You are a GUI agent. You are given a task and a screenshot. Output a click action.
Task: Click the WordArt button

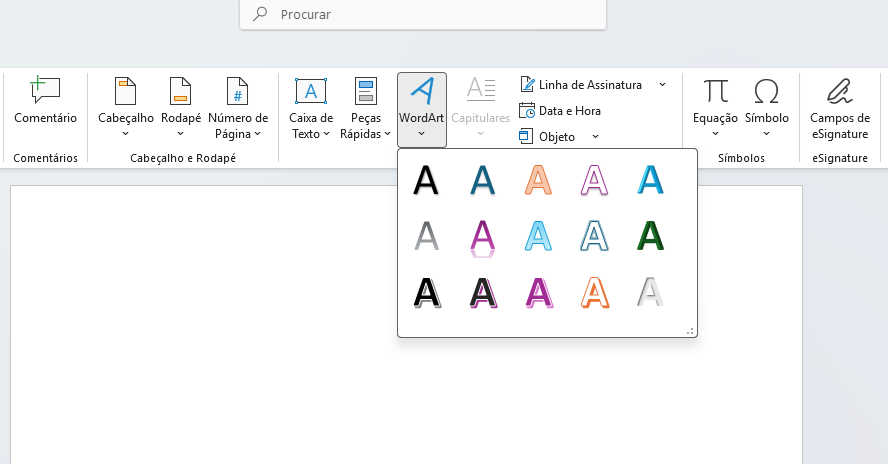coord(422,109)
